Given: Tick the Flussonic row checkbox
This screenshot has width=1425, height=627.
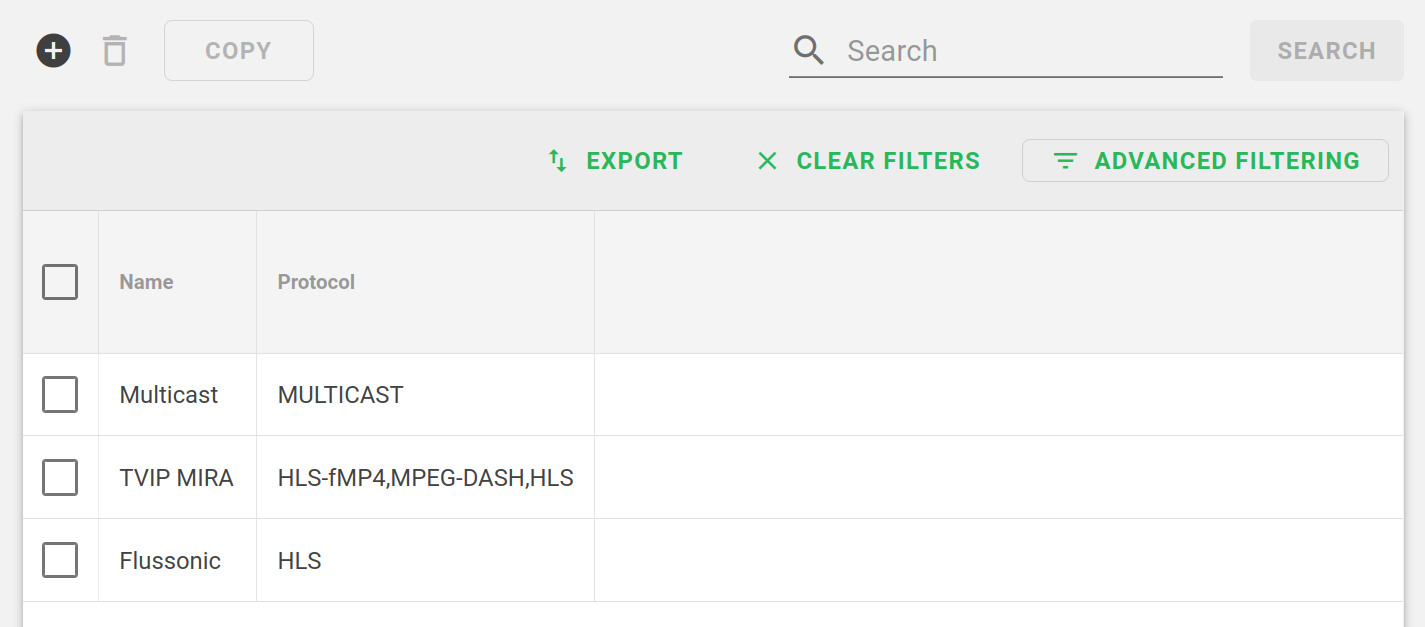Looking at the screenshot, I should click(60, 561).
